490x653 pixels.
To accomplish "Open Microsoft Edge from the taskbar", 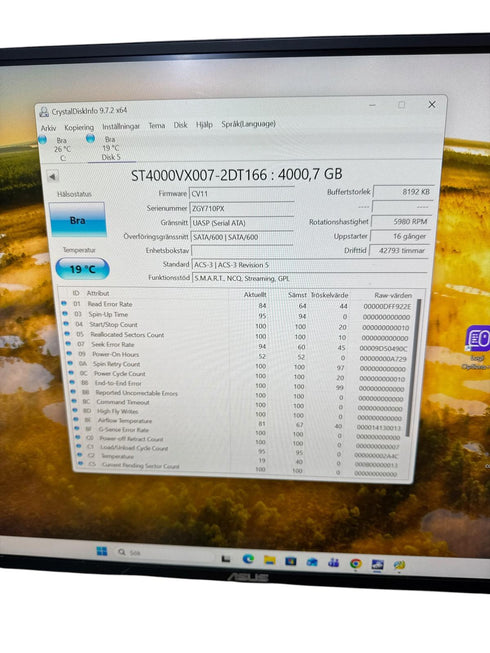I will pyautogui.click(x=248, y=558).
